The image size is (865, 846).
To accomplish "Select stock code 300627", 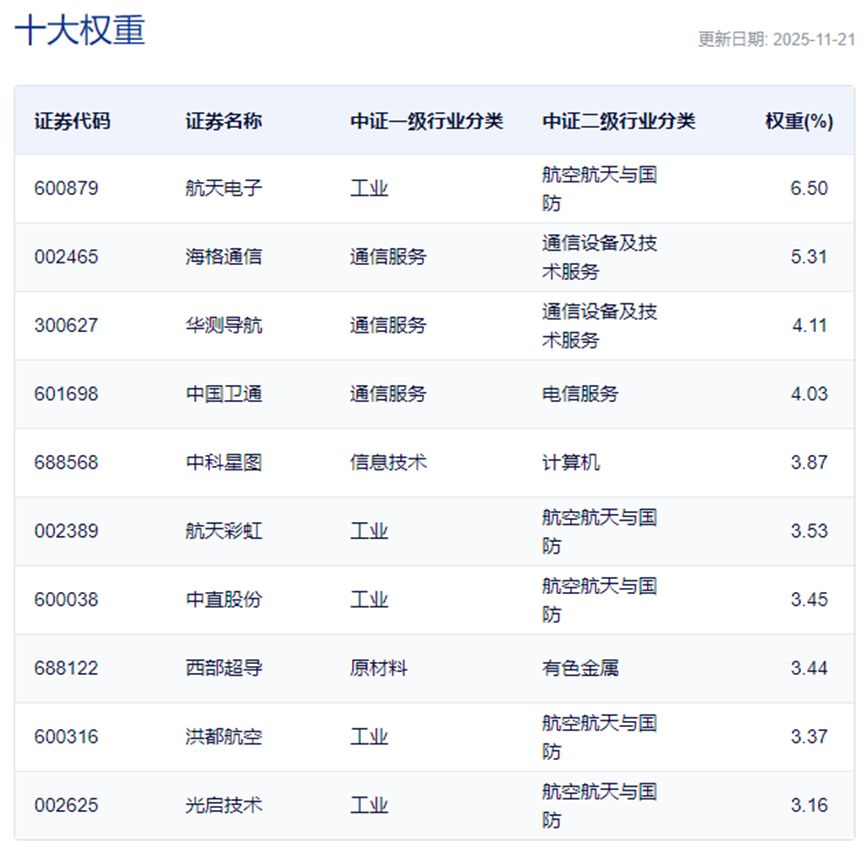I will (66, 325).
